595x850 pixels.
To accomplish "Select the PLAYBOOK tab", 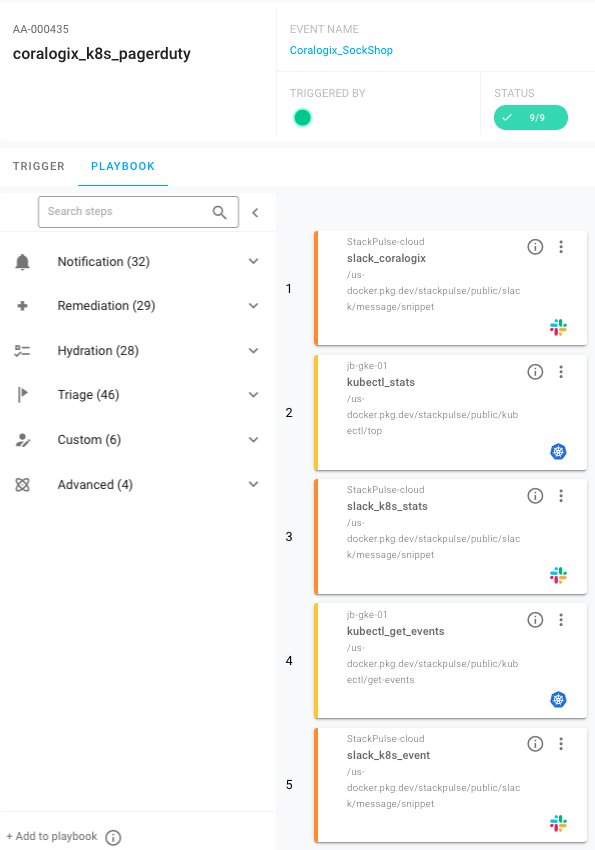I will tap(123, 166).
